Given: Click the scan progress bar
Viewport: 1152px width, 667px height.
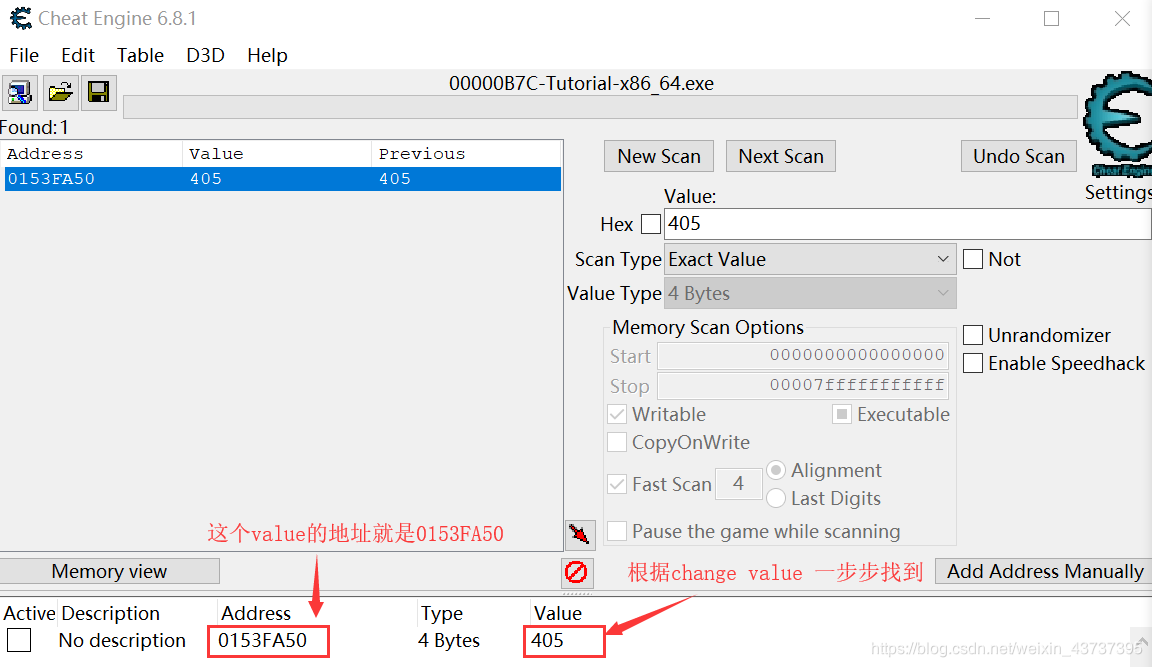Looking at the screenshot, I should tap(600, 107).
